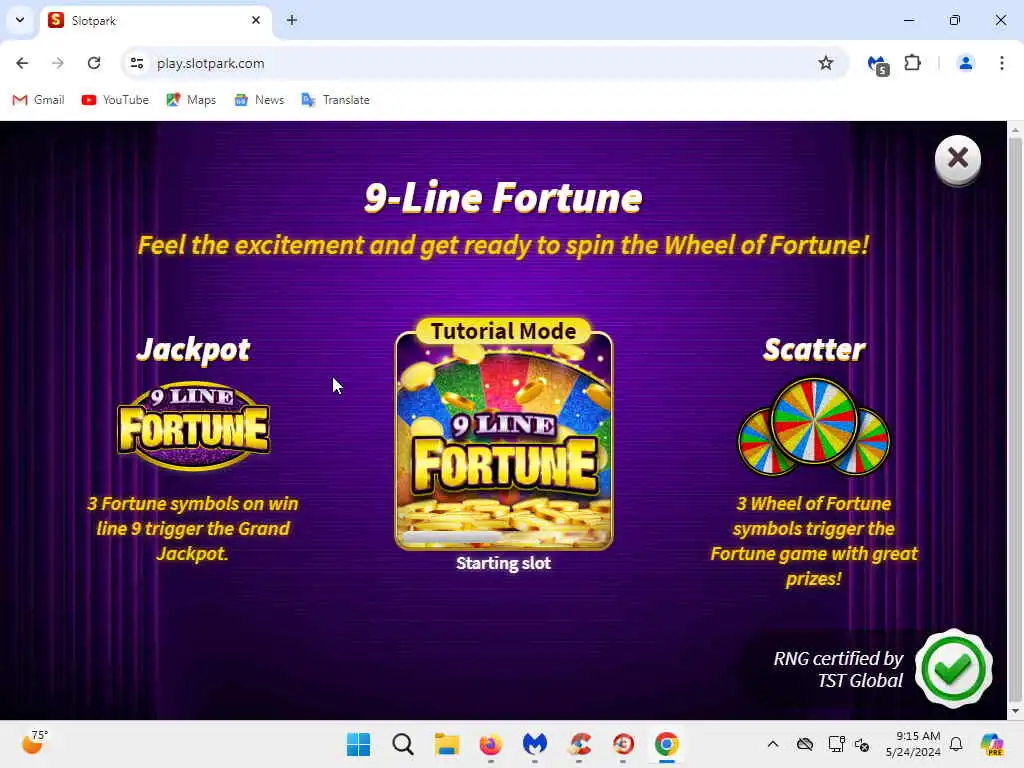Click the 9 Line Fortune starting slot thumbnail
The width and height of the screenshot is (1024, 768).
[504, 441]
